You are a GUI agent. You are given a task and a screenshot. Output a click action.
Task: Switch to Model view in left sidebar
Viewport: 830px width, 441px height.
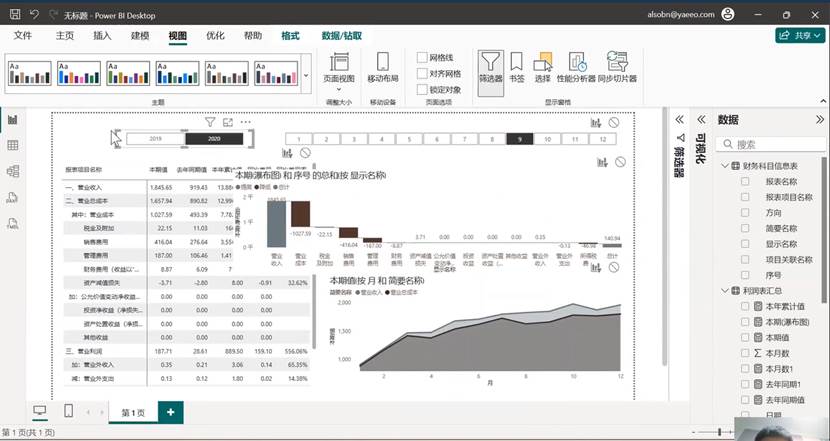click(x=13, y=171)
